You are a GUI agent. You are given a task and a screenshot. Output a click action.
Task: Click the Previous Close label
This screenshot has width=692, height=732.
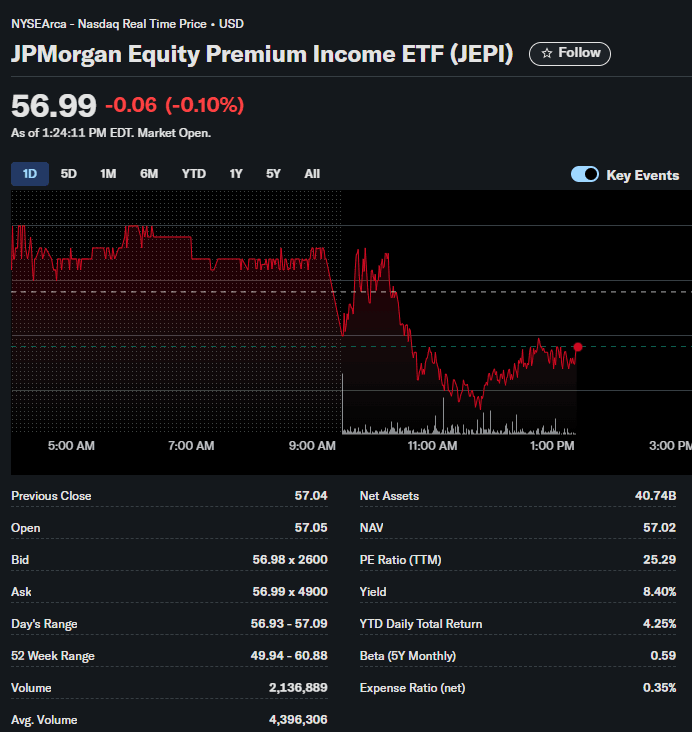pos(51,496)
